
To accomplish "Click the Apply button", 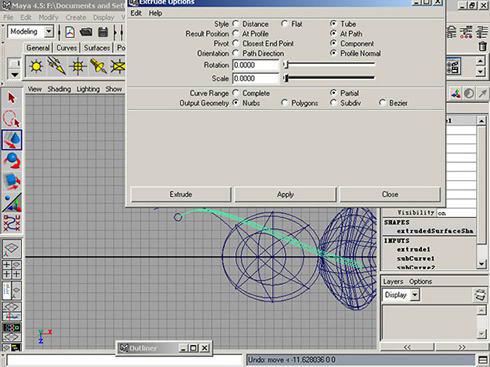I will coord(285,194).
